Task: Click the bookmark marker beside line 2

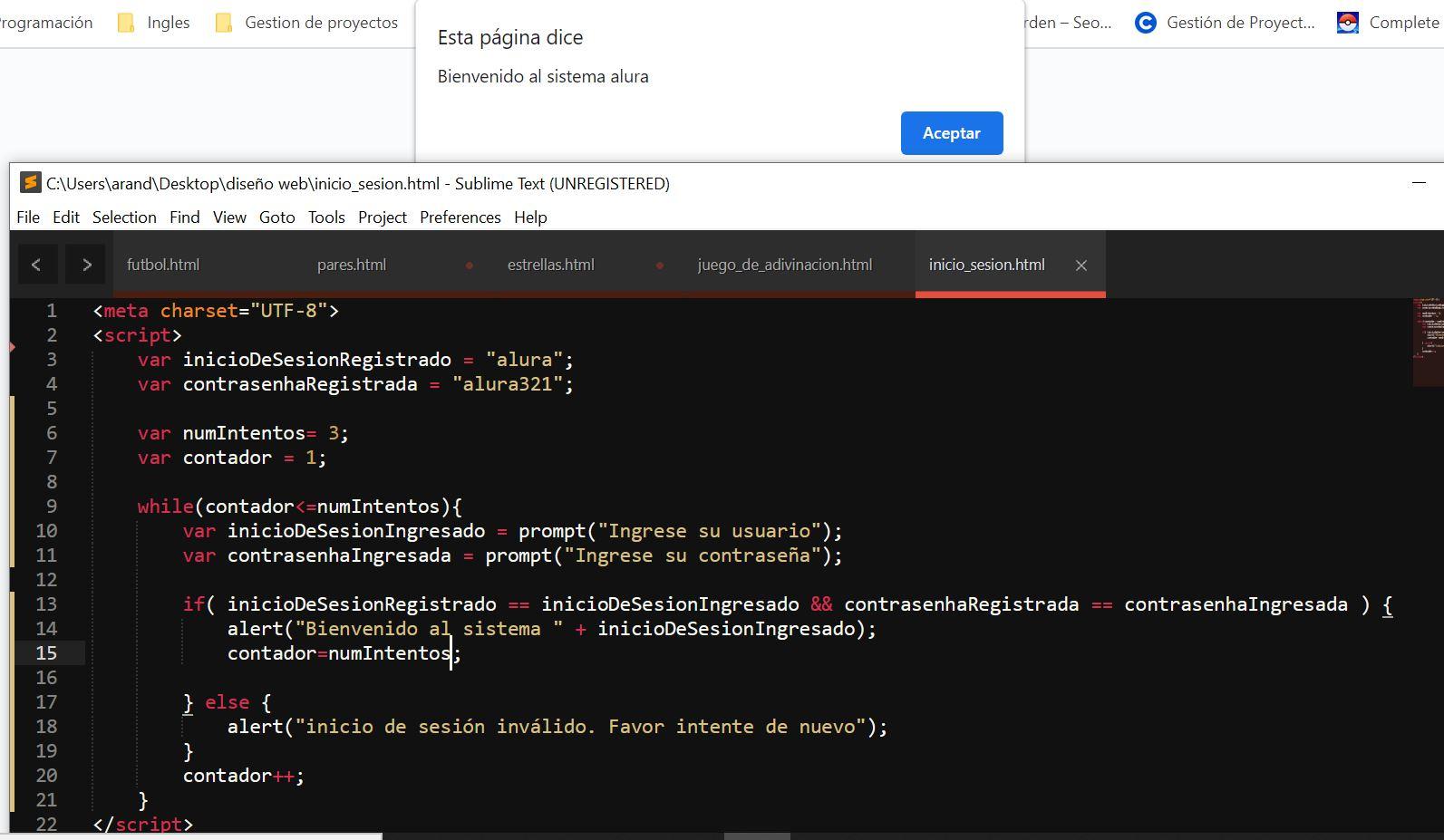Action: click(x=13, y=346)
